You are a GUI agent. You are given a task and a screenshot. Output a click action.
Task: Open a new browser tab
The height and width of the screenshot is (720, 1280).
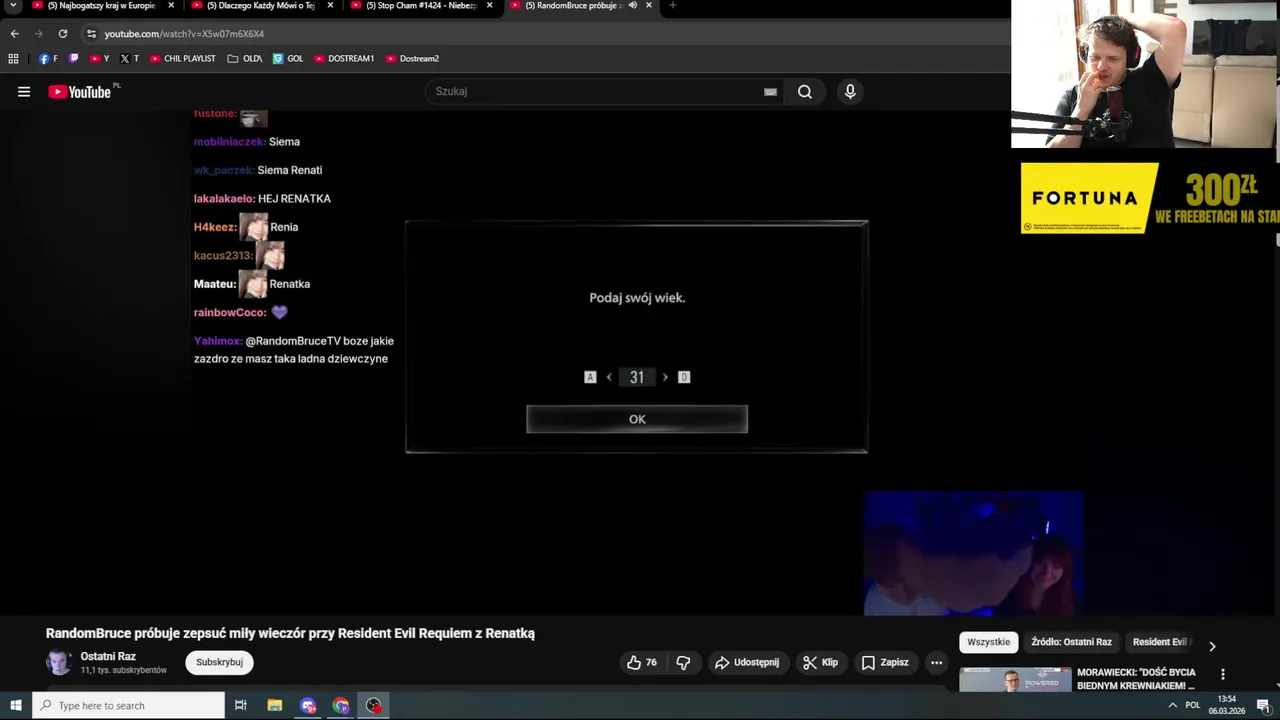[x=672, y=6]
